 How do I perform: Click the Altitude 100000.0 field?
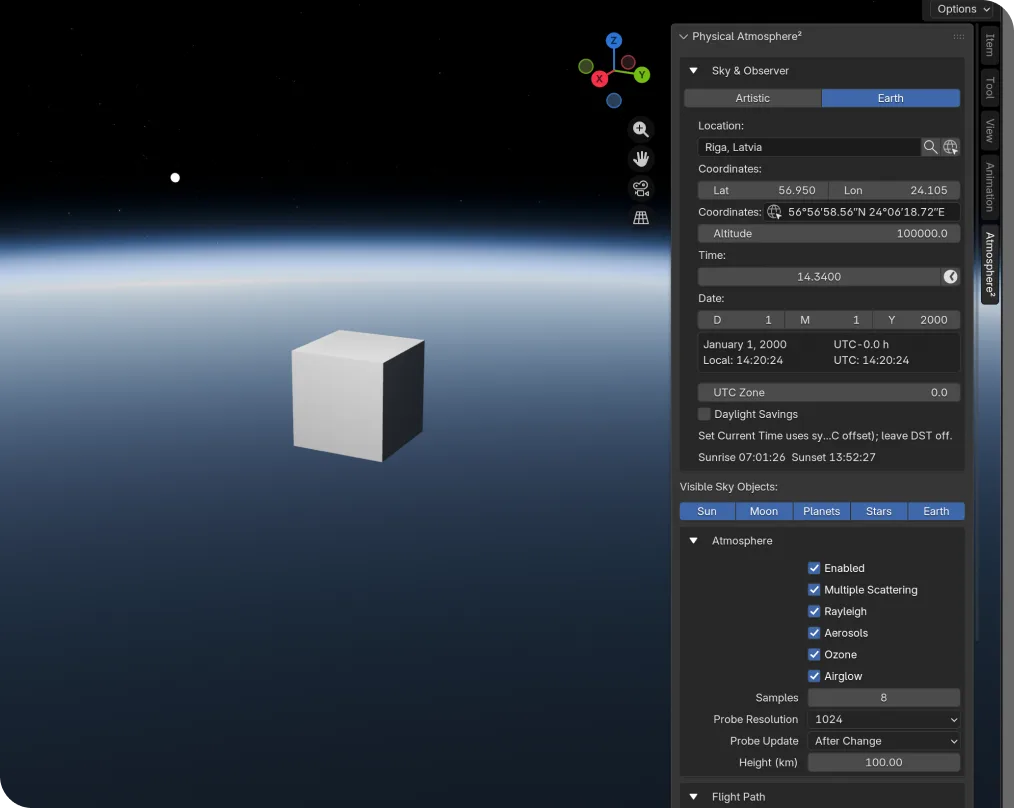click(x=829, y=234)
